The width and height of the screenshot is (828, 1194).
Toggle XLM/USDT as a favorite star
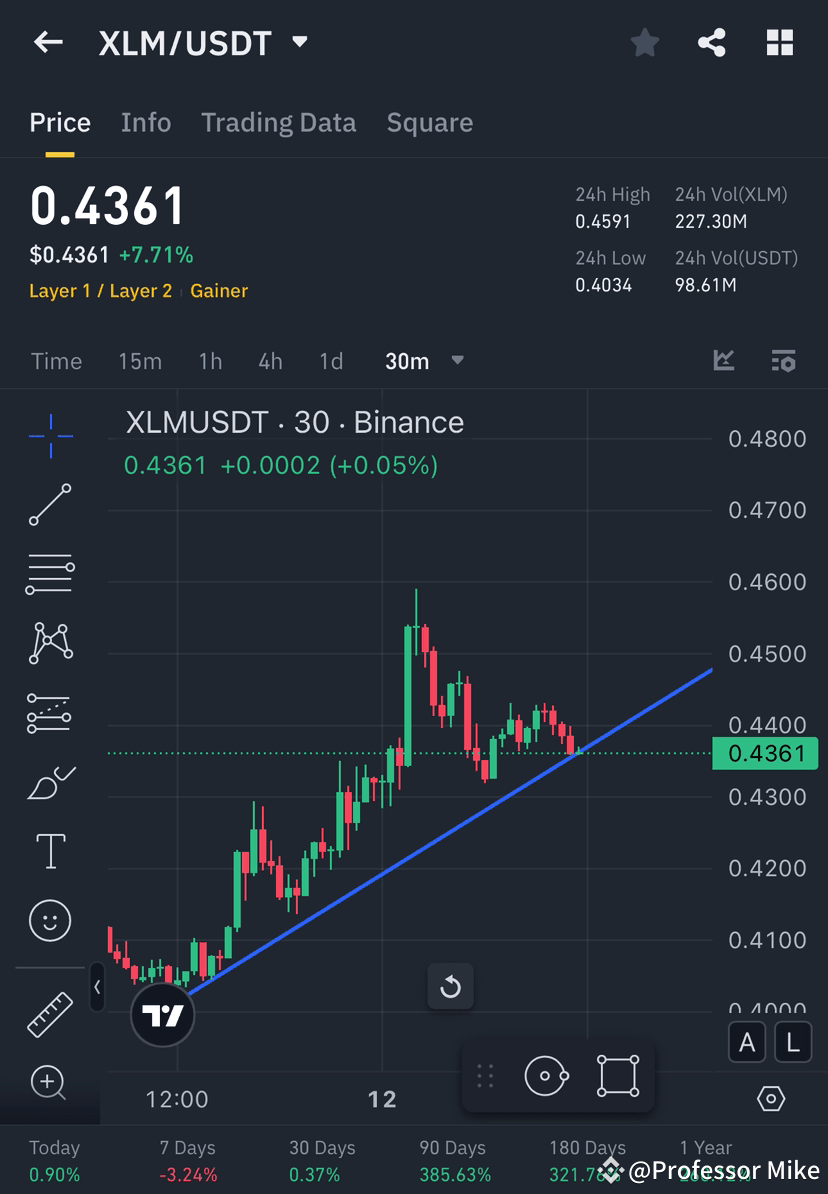(x=644, y=42)
